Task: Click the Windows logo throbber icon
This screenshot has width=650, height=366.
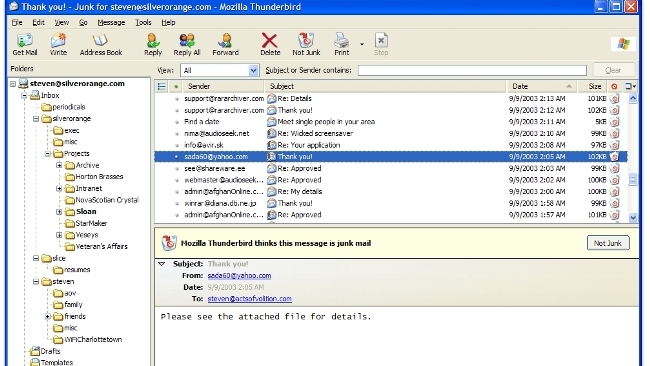Action: (x=623, y=44)
